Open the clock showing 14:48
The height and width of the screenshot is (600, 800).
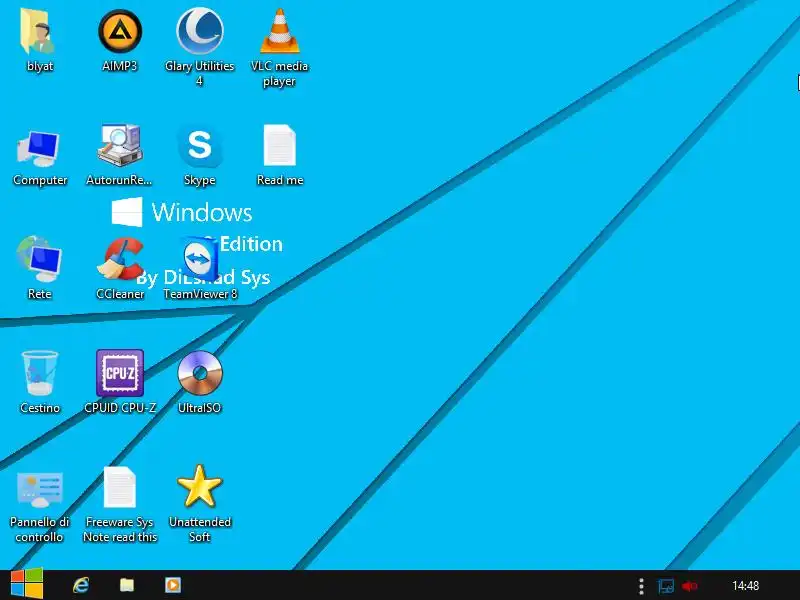745,586
